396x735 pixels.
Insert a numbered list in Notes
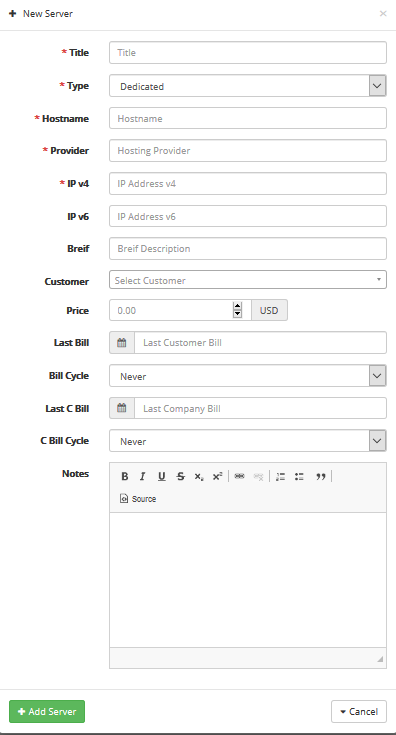tap(280, 476)
